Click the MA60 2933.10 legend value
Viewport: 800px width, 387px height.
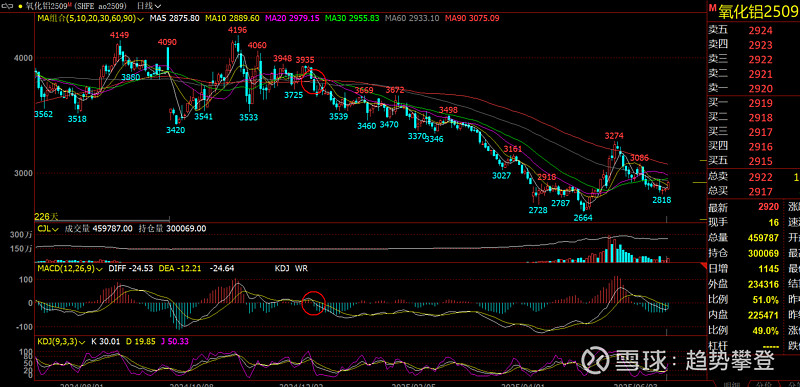coord(412,18)
